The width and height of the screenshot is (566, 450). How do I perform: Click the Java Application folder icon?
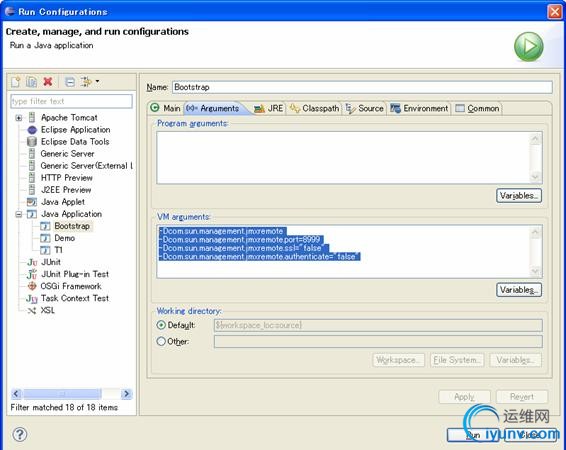pos(32,214)
